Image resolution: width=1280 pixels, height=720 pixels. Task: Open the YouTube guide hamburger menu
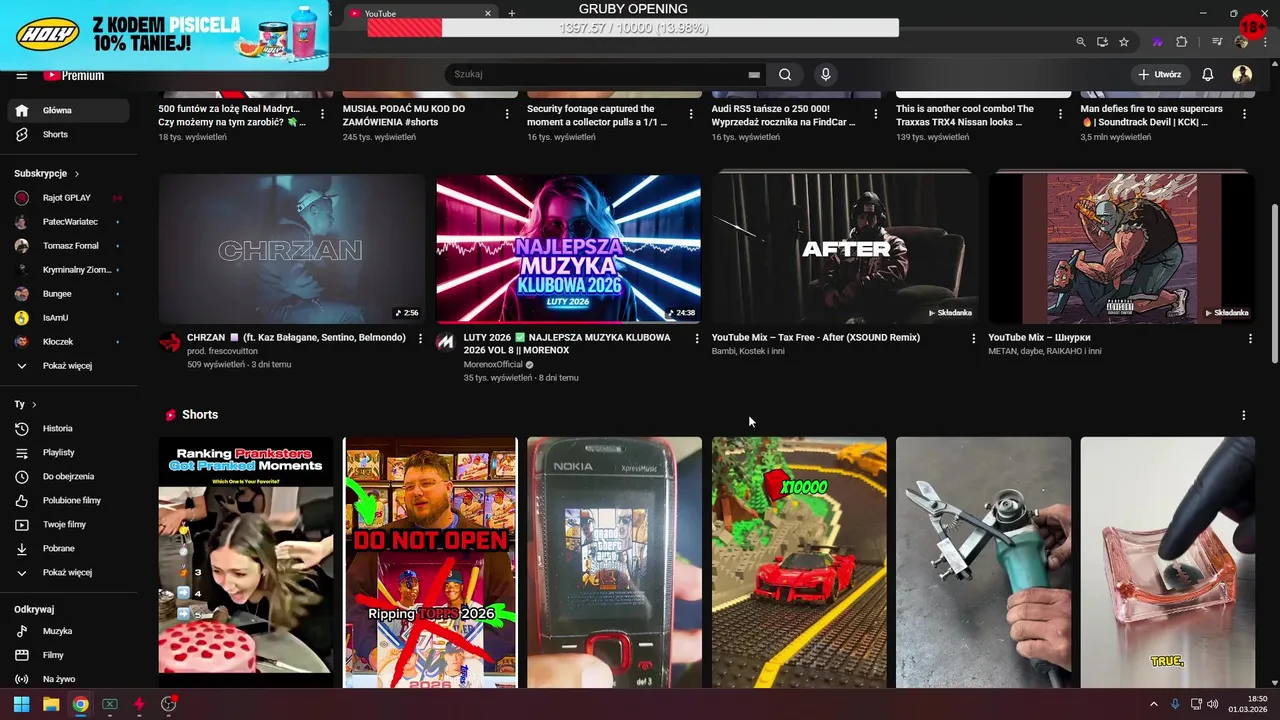[x=21, y=75]
